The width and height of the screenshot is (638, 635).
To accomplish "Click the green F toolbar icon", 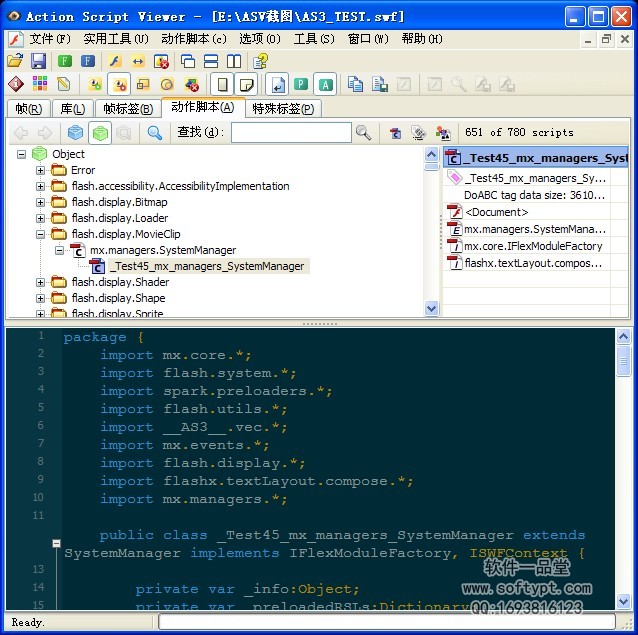I will point(65,61).
